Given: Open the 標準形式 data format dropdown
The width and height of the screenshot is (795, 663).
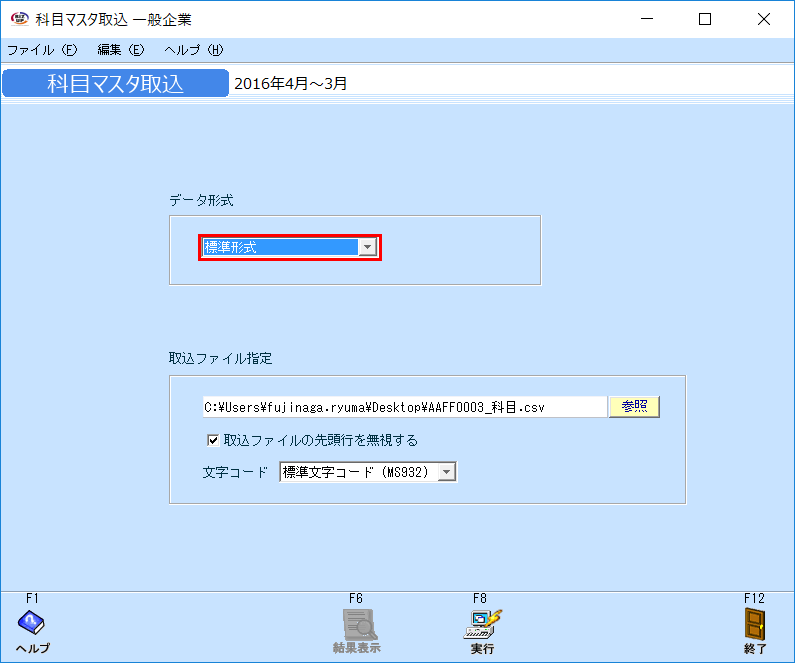Looking at the screenshot, I should [x=367, y=247].
